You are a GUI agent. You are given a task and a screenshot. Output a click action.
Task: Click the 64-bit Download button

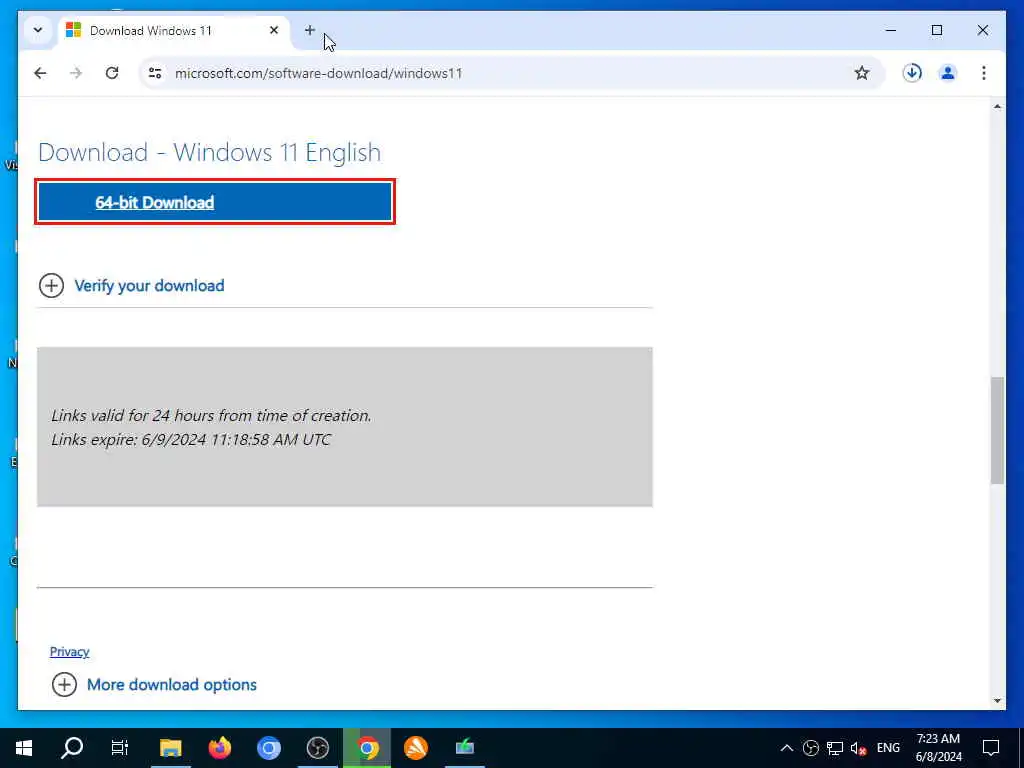[215, 202]
